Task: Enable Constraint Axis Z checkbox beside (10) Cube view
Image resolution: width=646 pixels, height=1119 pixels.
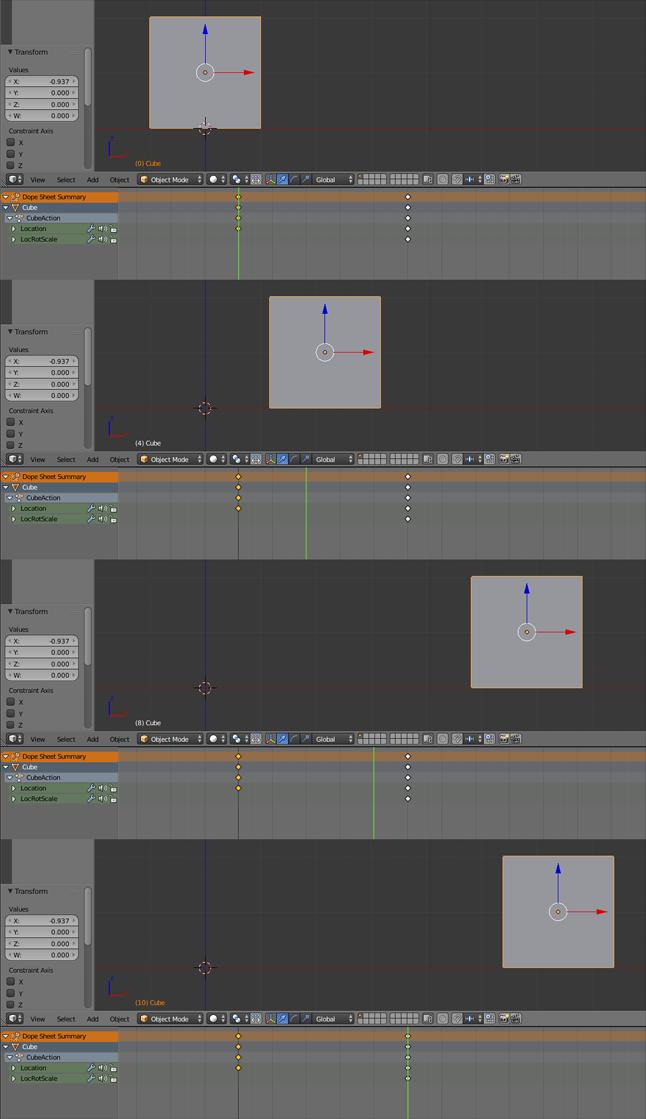Action: pos(11,1004)
